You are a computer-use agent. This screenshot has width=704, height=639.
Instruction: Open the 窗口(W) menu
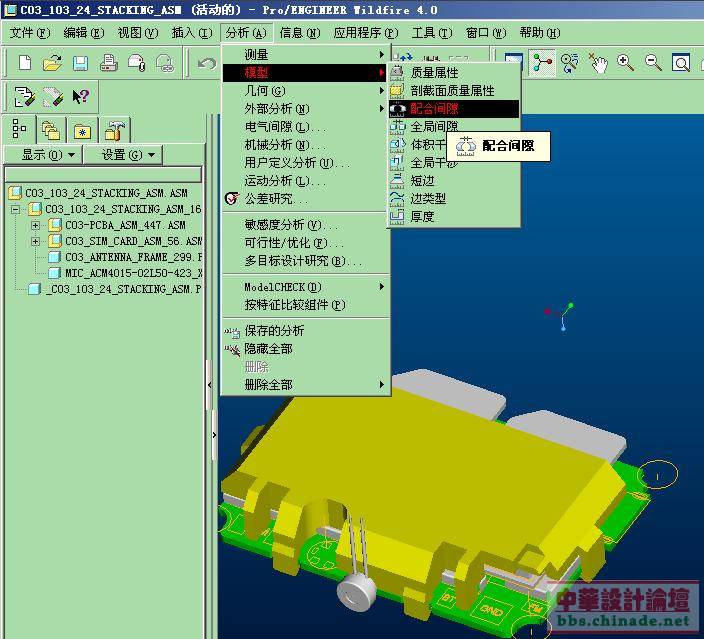point(486,33)
